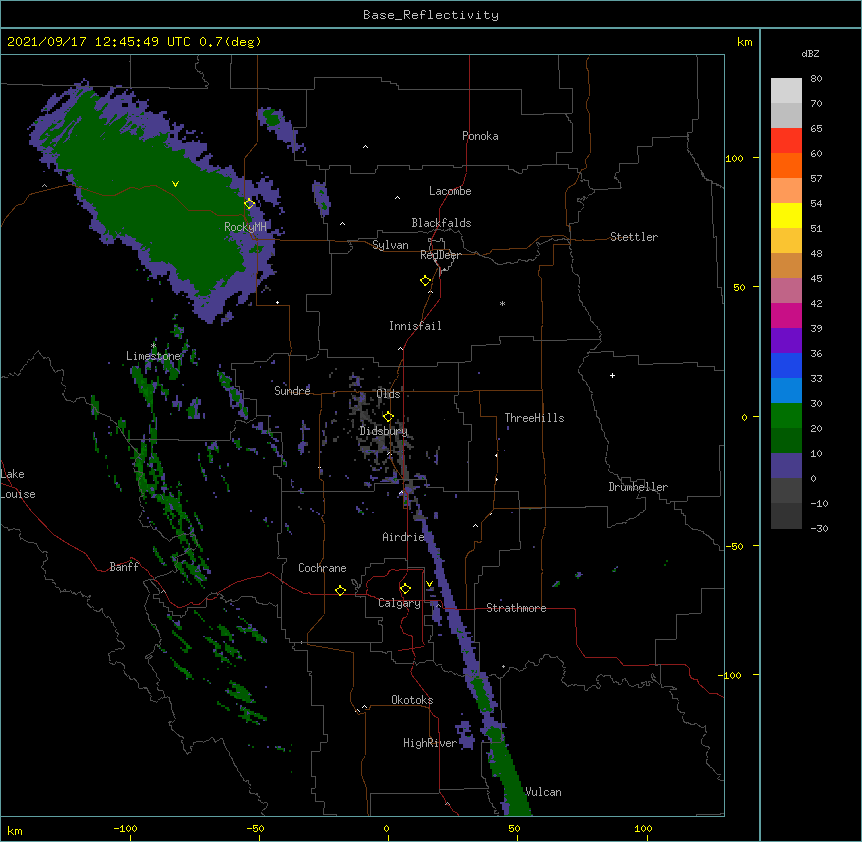Viewport: 862px width, 842px height.
Task: Click the Airdrie city label
Action: pyautogui.click(x=404, y=537)
